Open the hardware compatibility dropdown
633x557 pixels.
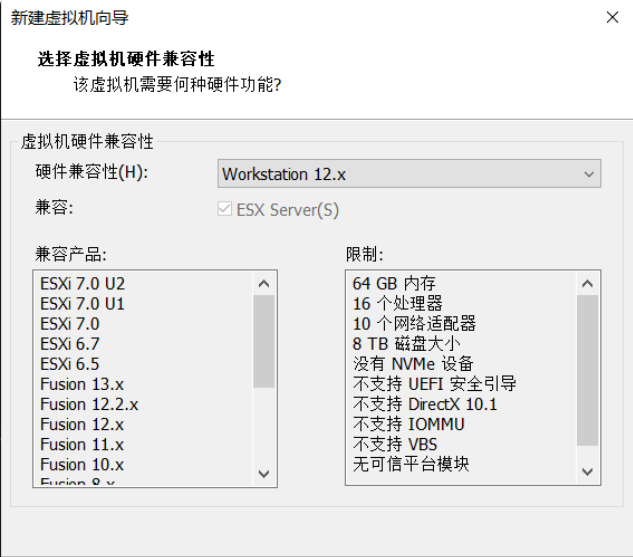coord(409,174)
